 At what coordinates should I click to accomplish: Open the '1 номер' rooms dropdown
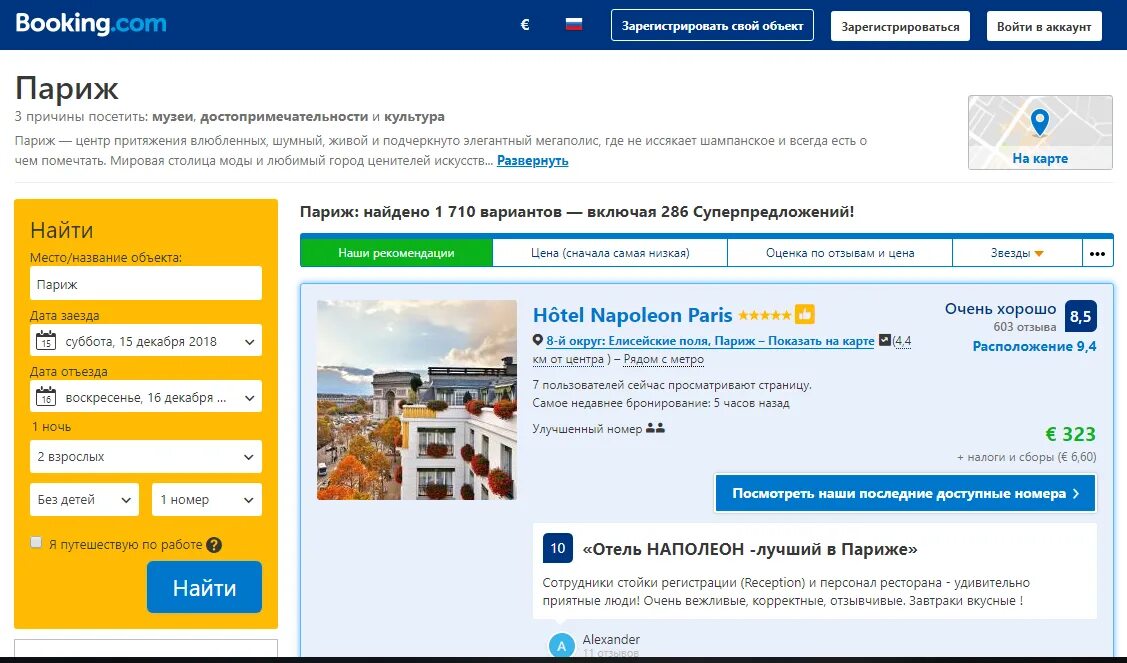(x=207, y=500)
